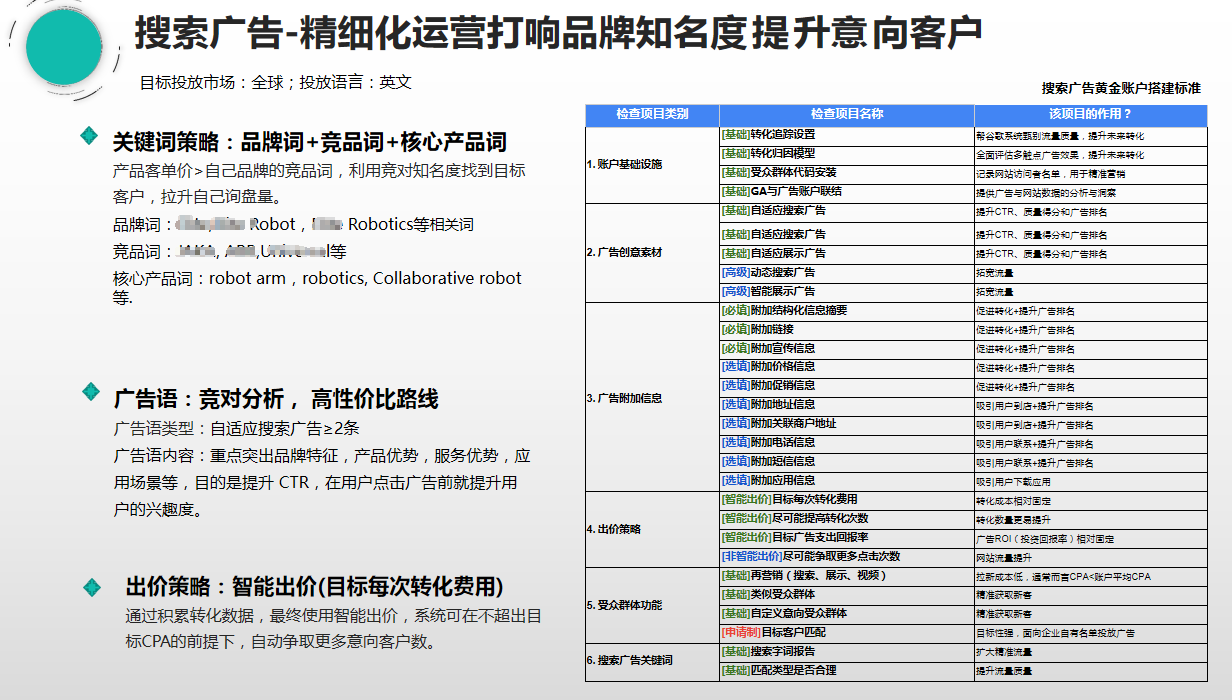Screen dimensions: 1232x700
Task: Click the cell [选填]附加短信信息
Action: pos(847,462)
